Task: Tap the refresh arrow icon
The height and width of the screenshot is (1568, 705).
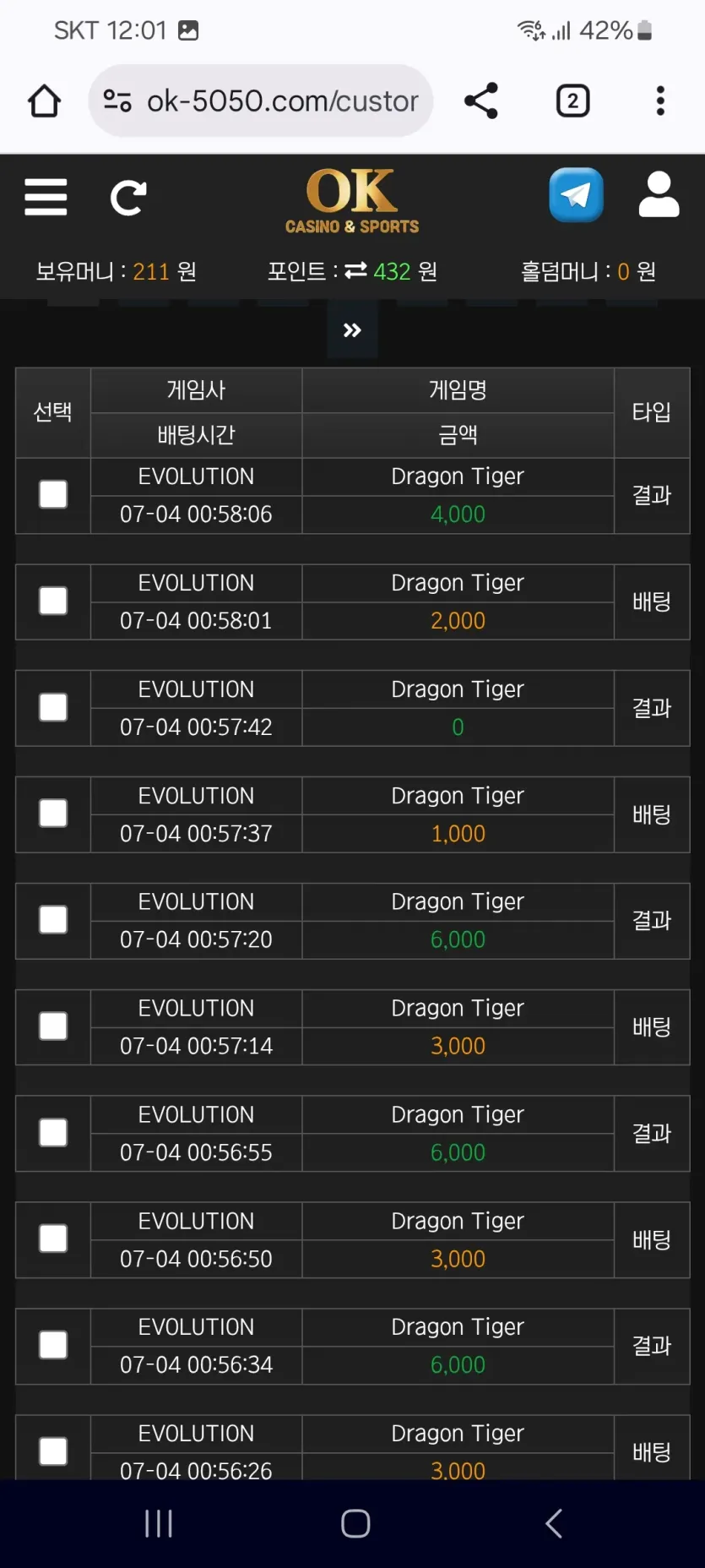Action: tap(128, 198)
